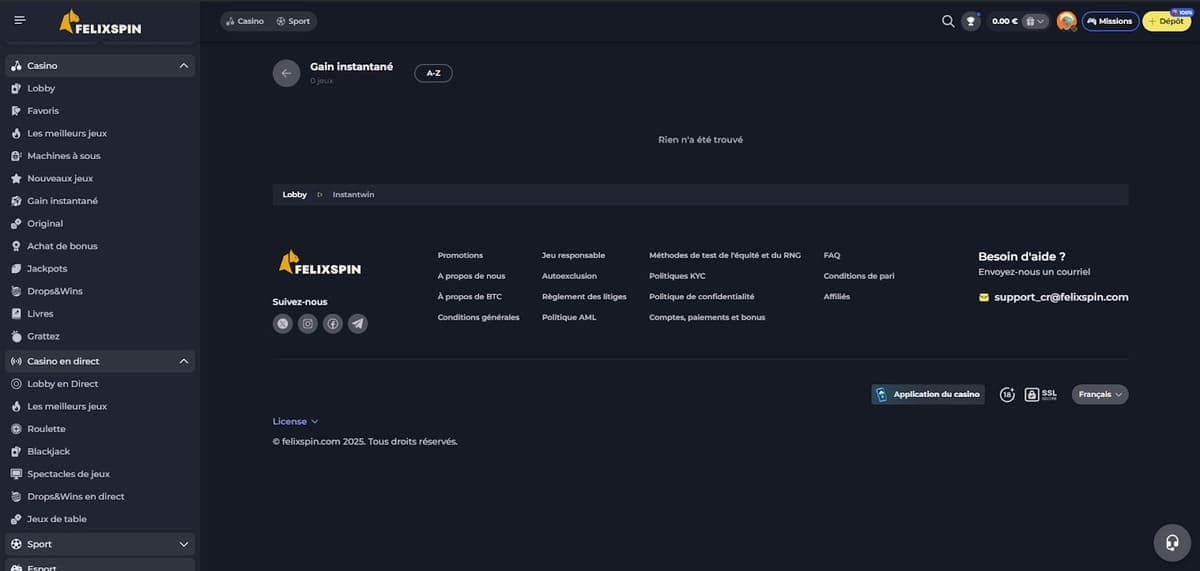This screenshot has height=571, width=1200.
Task: Open Méthodes de test de l'équité link
Action: click(x=725, y=256)
